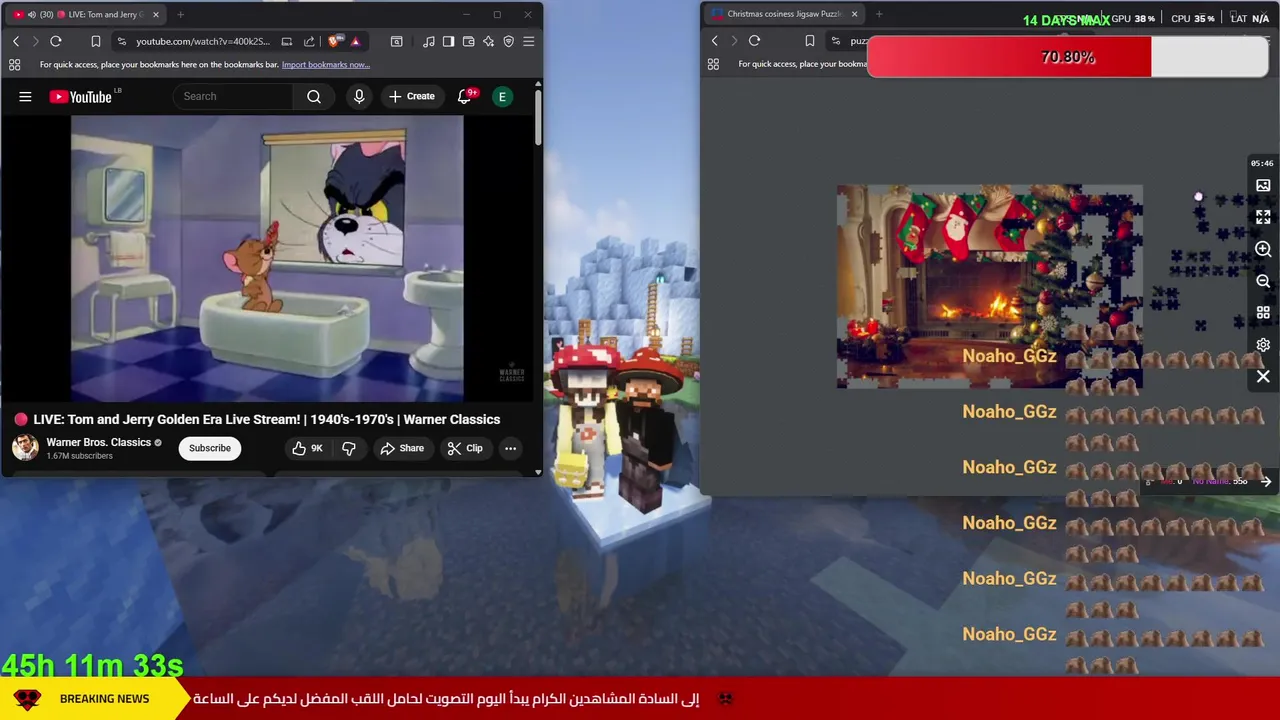Open Leo AI sparkle icon
Screen dimensions: 1280x720
(488, 41)
